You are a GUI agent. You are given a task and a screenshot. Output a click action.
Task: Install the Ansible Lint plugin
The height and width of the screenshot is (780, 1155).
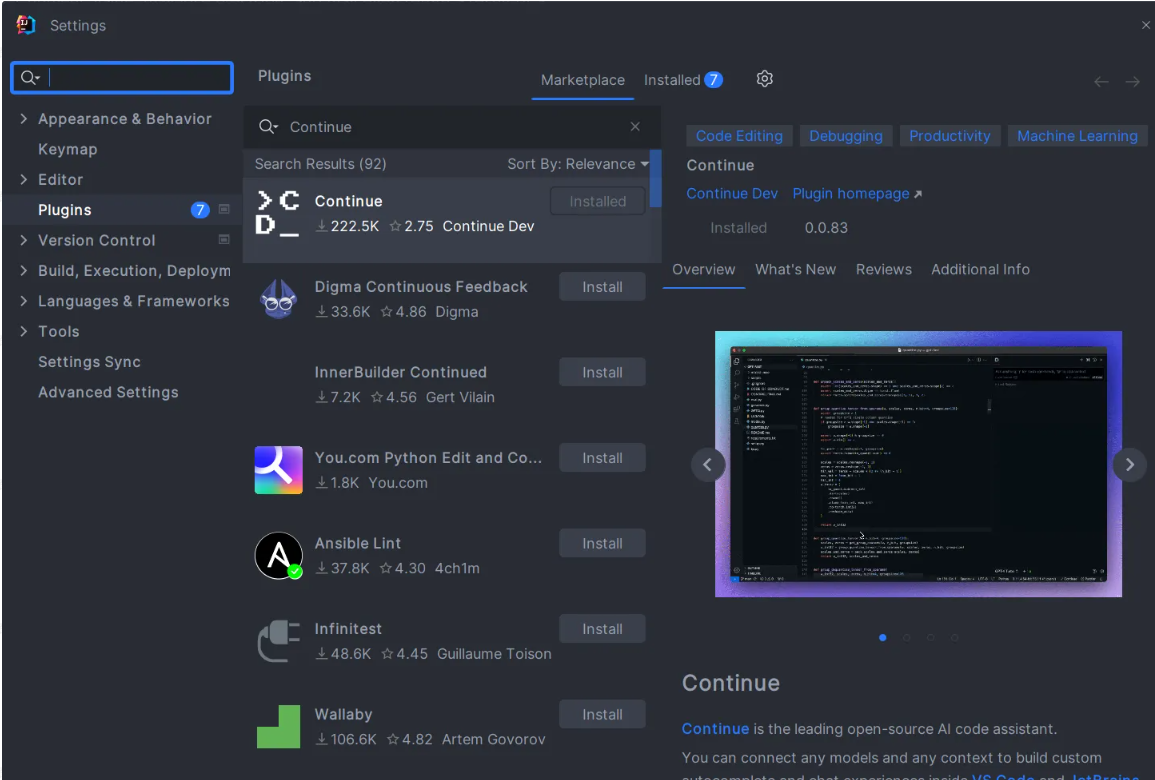(603, 544)
